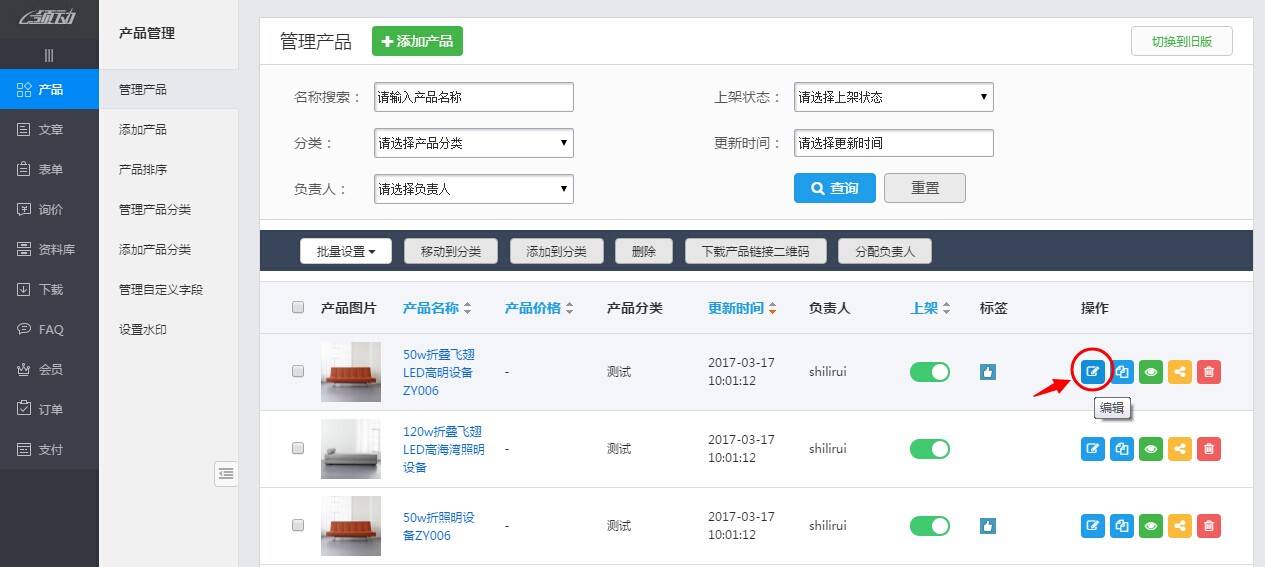
Task: Share the third product using share icon
Action: click(x=1180, y=526)
